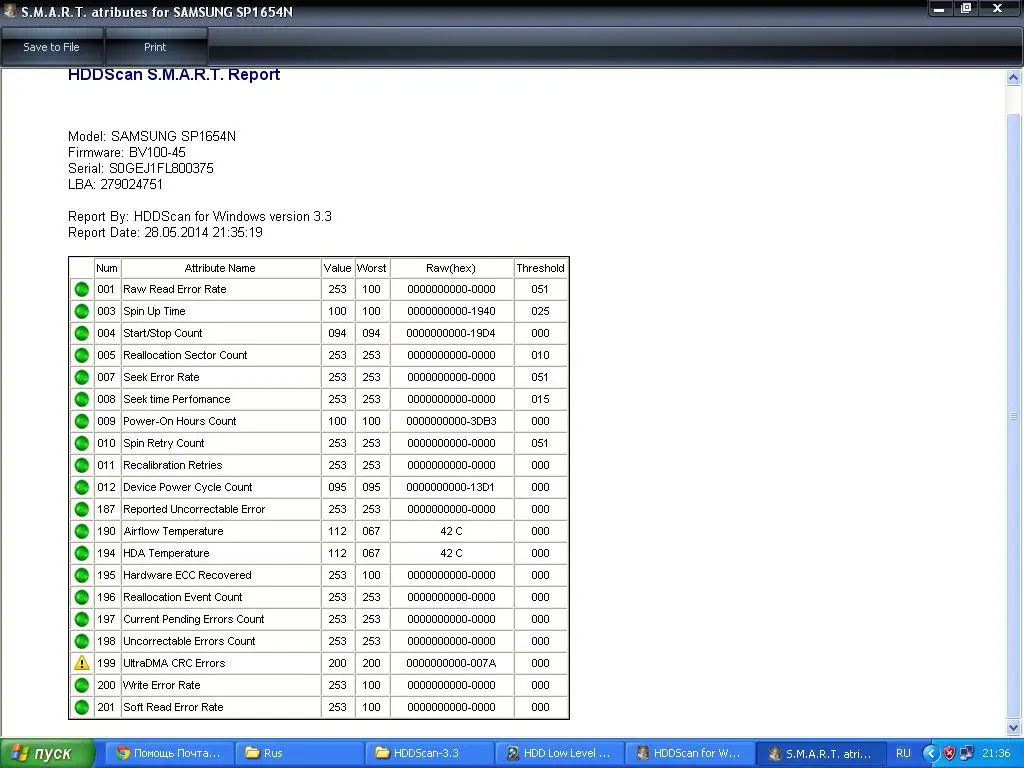Switch to HDD Low Level taskbar item
The width and height of the screenshot is (1024, 768).
click(x=559, y=753)
